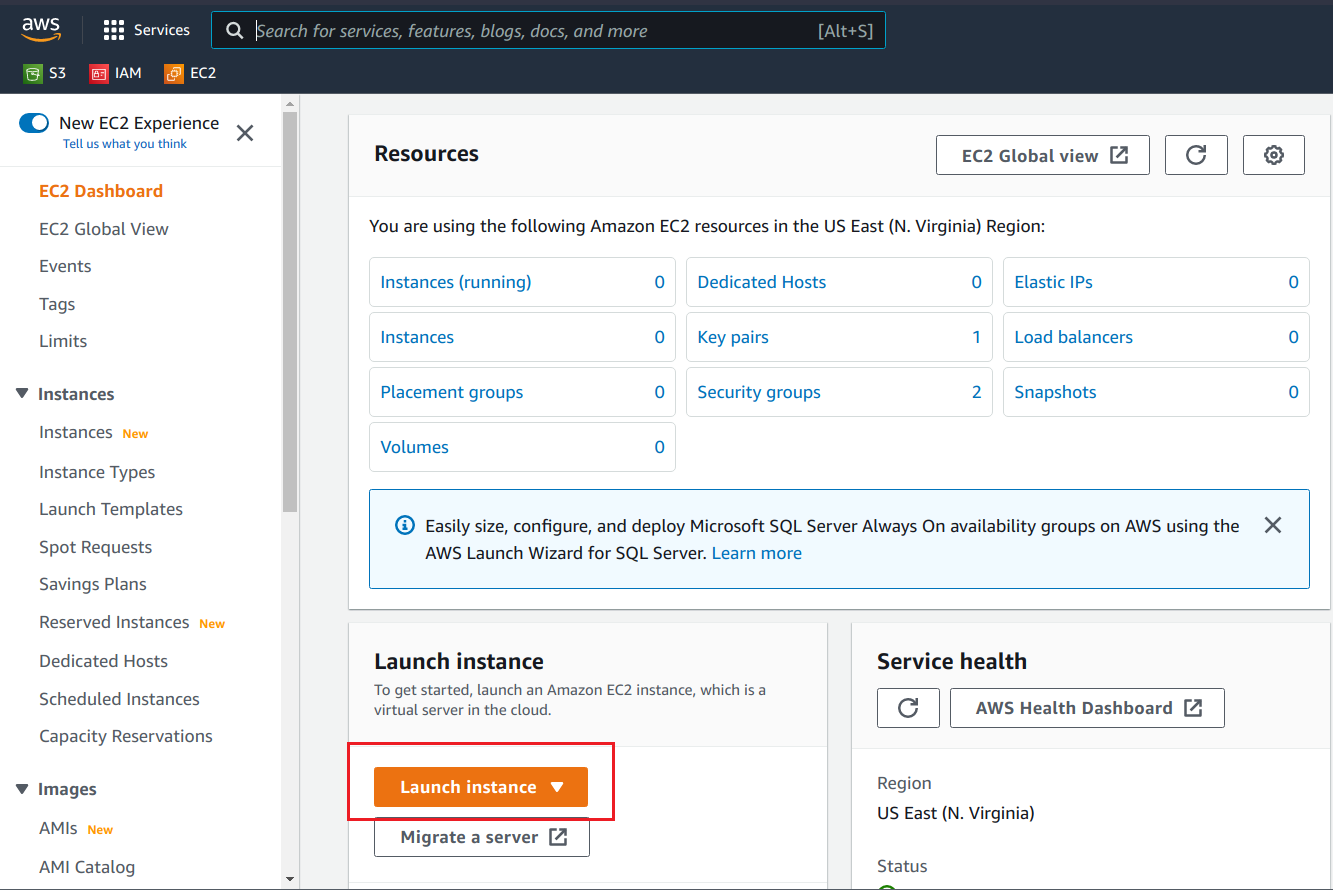The height and width of the screenshot is (890, 1333).
Task: Select EC2 Dashboard in sidebar
Action: coord(101,191)
